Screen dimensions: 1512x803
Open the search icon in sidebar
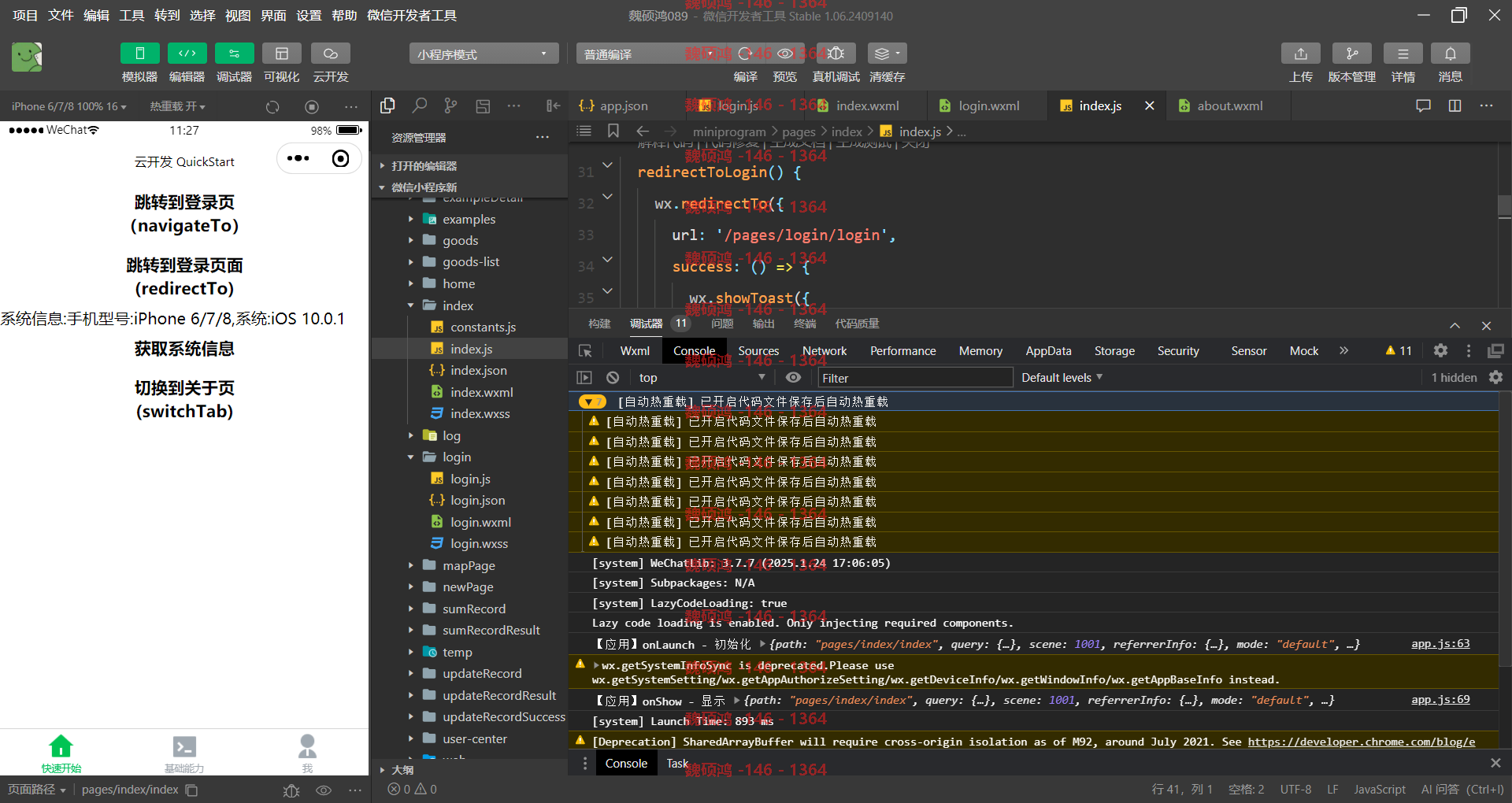click(x=420, y=105)
